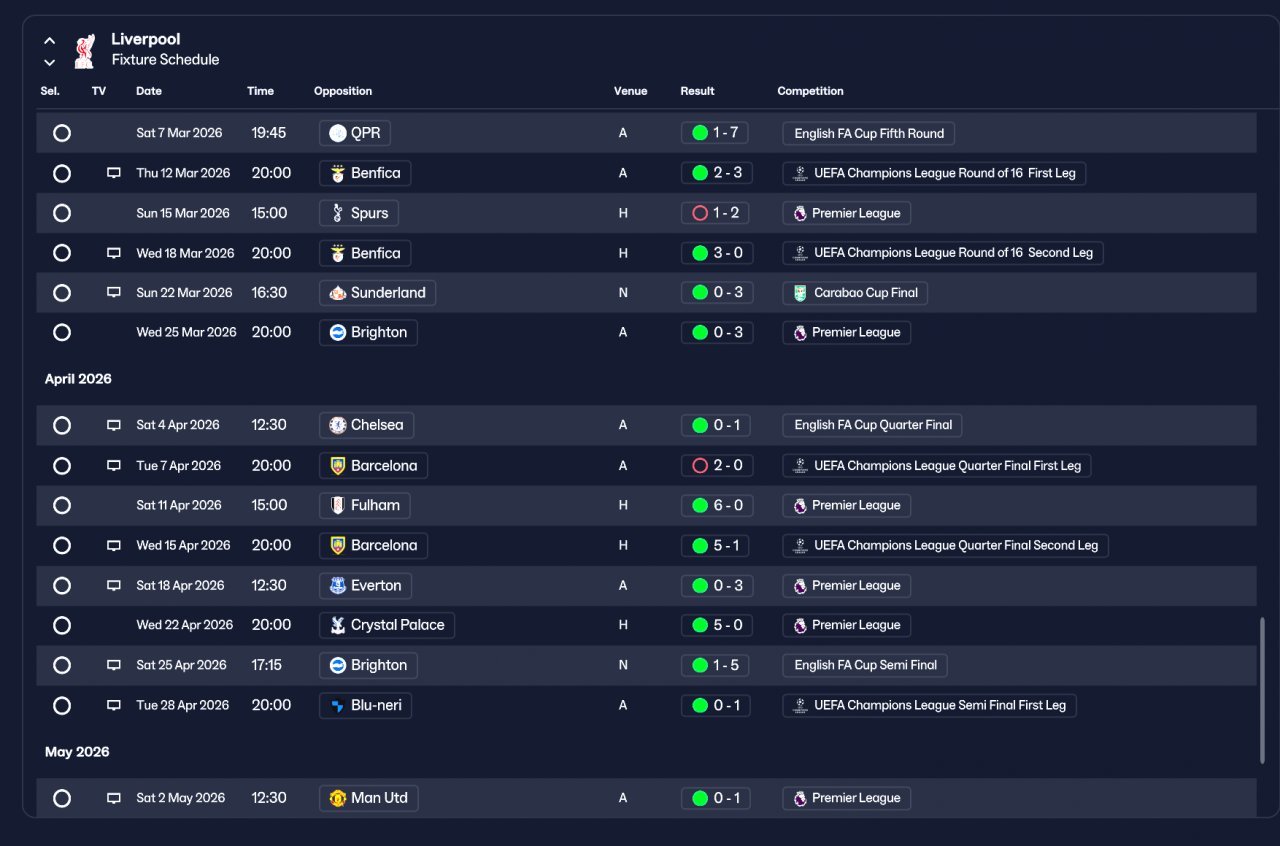
Task: Click the Chelsea club crest icon
Action: click(x=337, y=425)
